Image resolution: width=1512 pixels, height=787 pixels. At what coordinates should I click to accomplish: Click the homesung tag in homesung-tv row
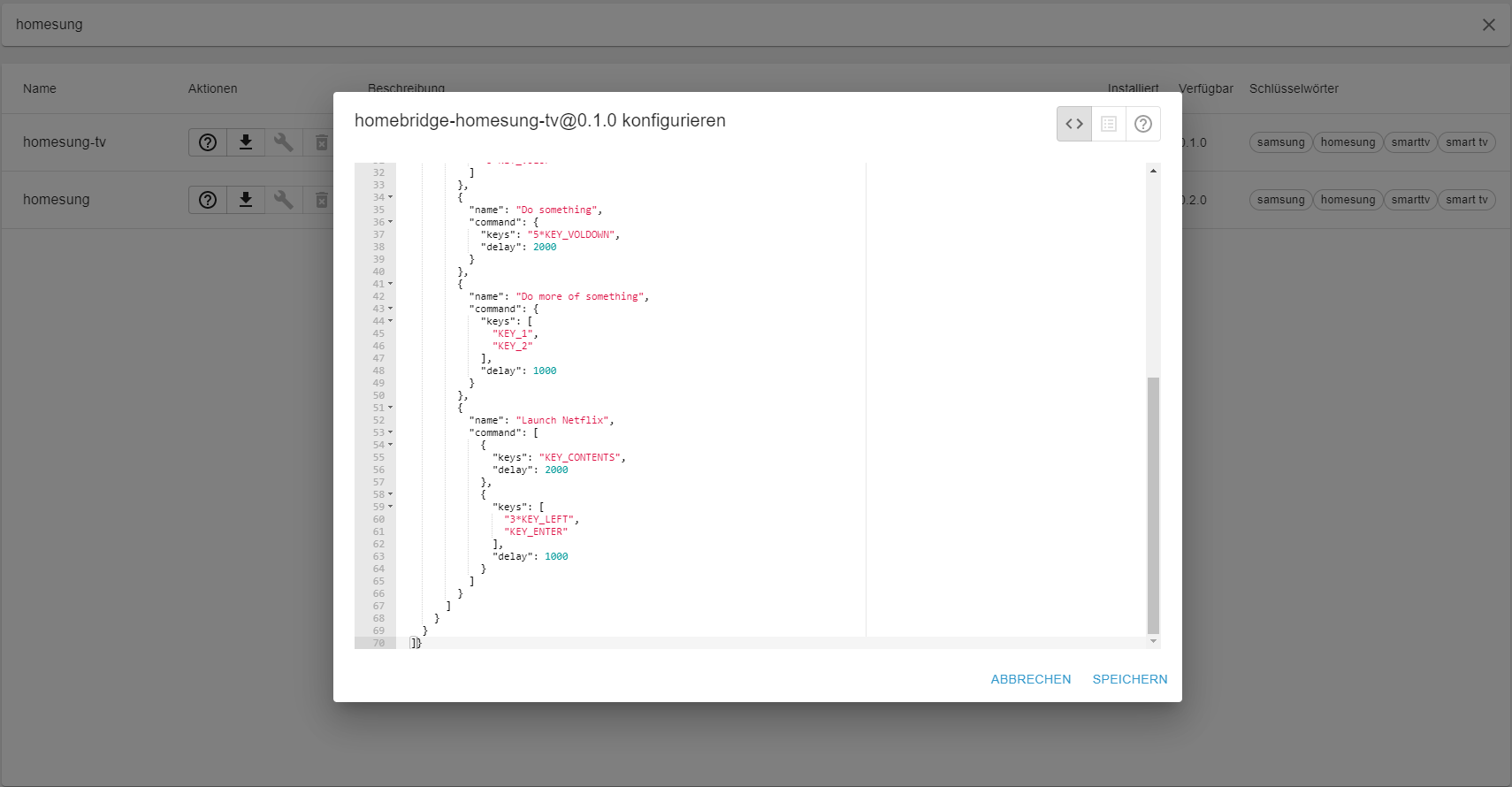click(x=1348, y=142)
